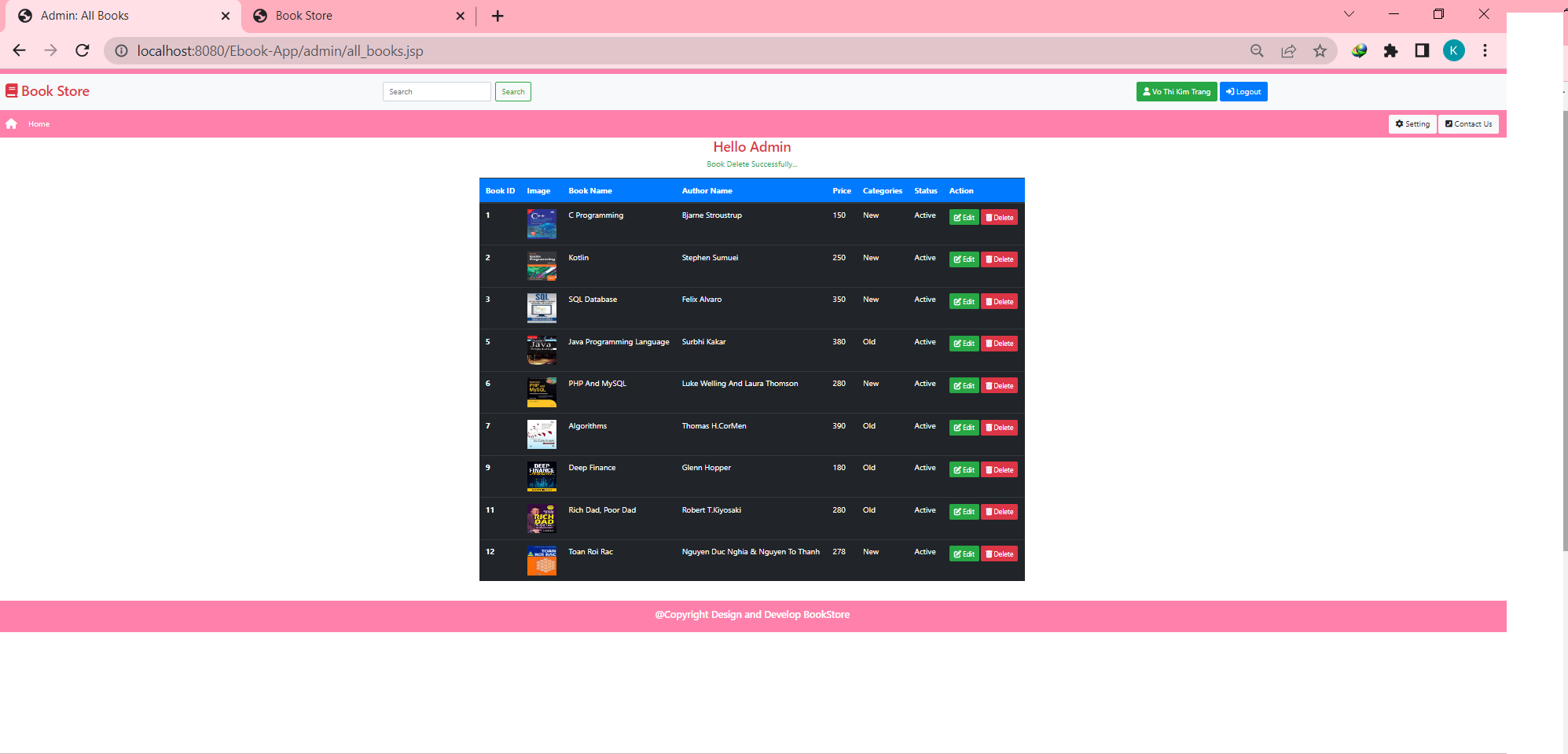Image resolution: width=1568 pixels, height=754 pixels.
Task: Open the Book Store logo link
Action: [x=47, y=91]
